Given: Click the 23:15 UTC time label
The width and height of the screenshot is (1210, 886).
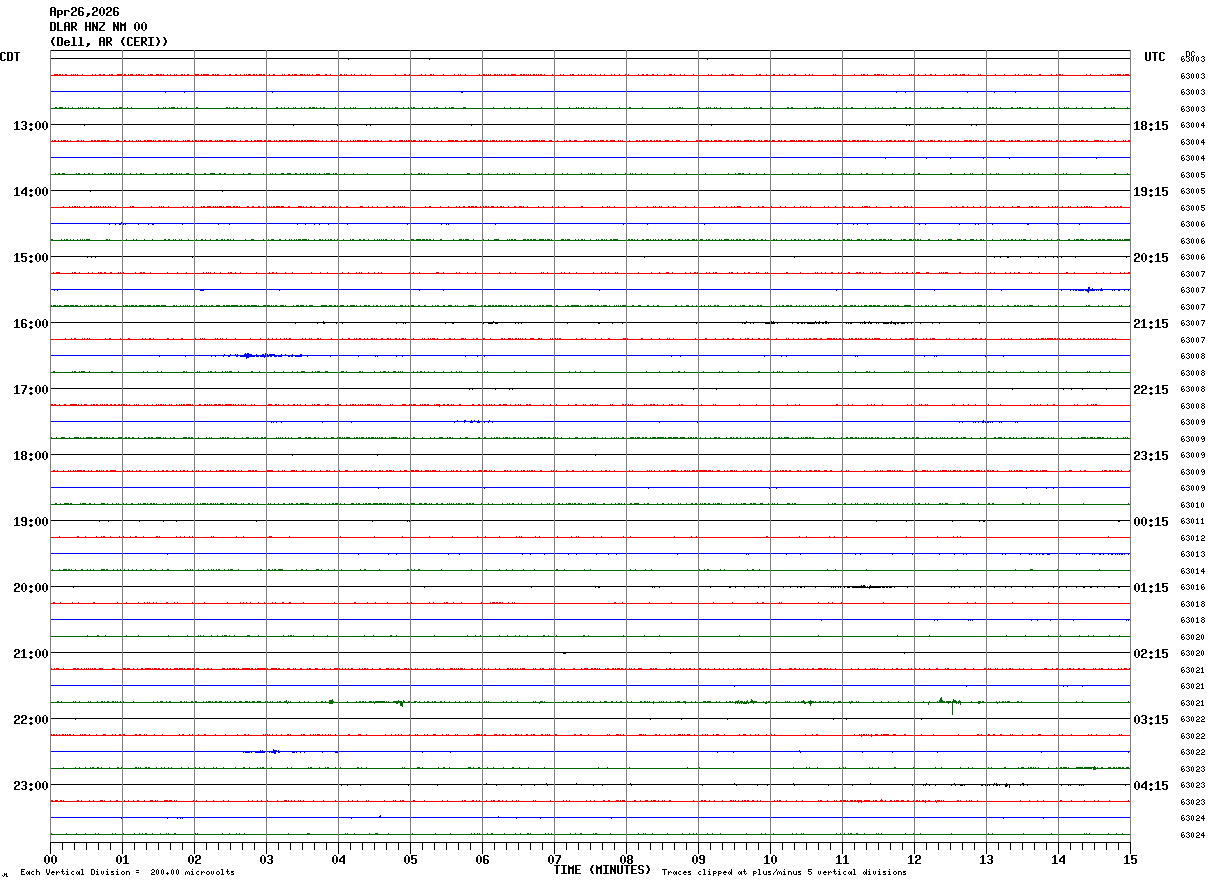Looking at the screenshot, I should point(1151,456).
